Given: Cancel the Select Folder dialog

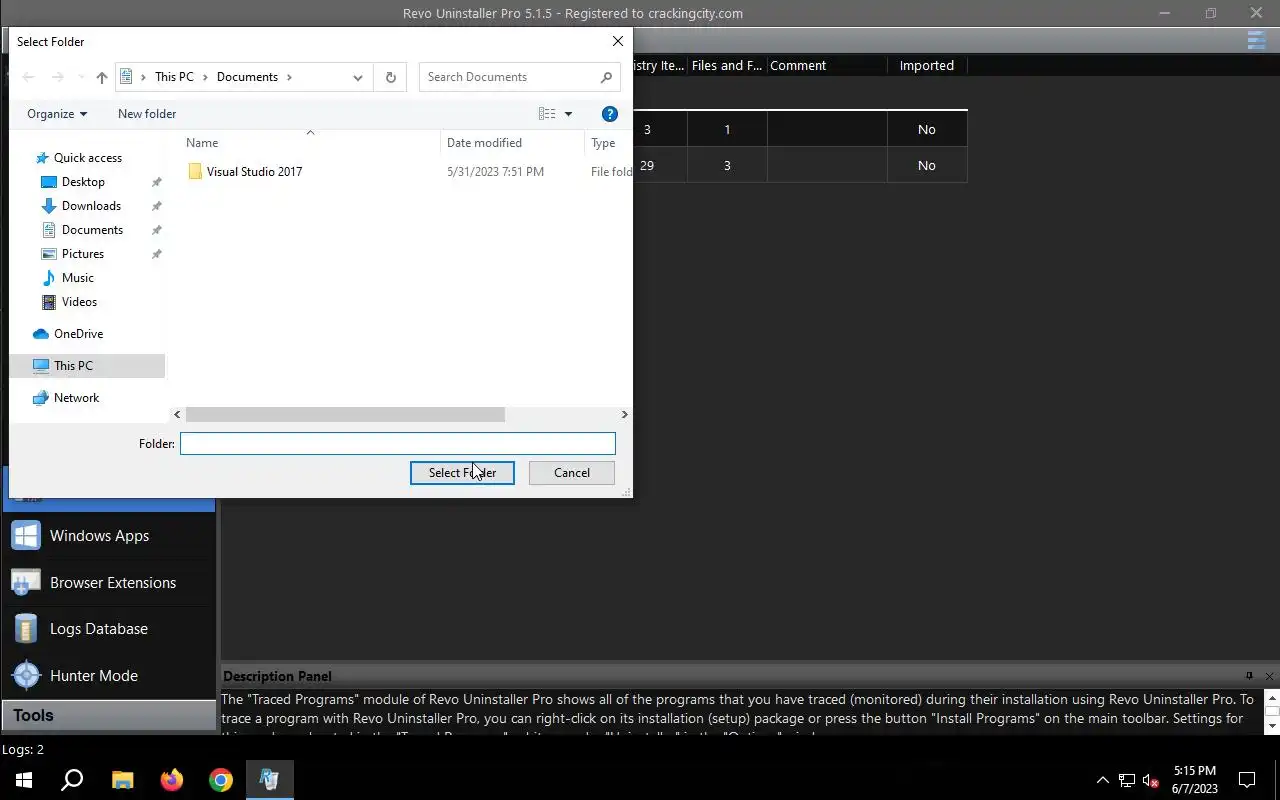Looking at the screenshot, I should 572,473.
